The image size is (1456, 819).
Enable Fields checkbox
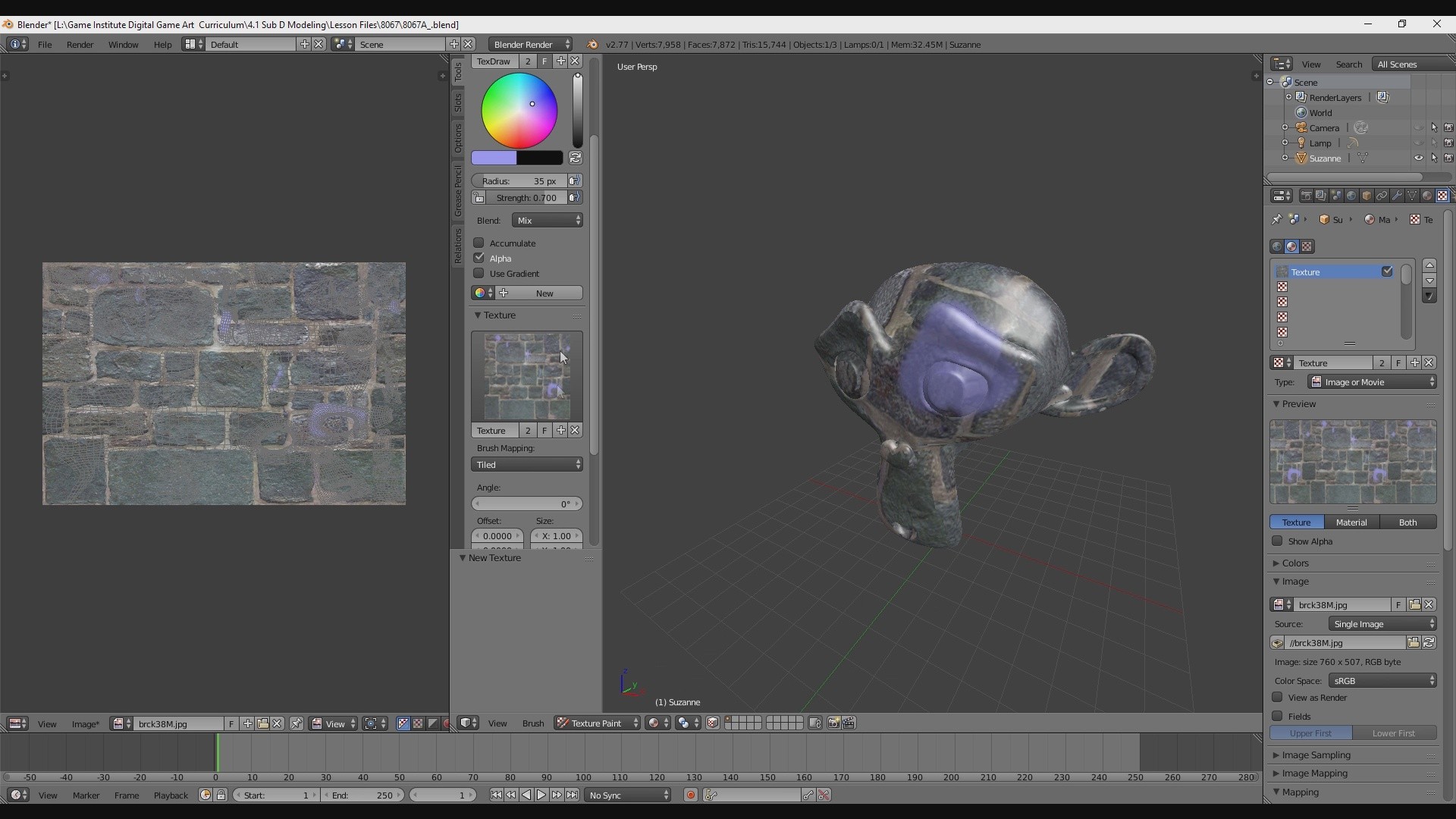(x=1277, y=717)
